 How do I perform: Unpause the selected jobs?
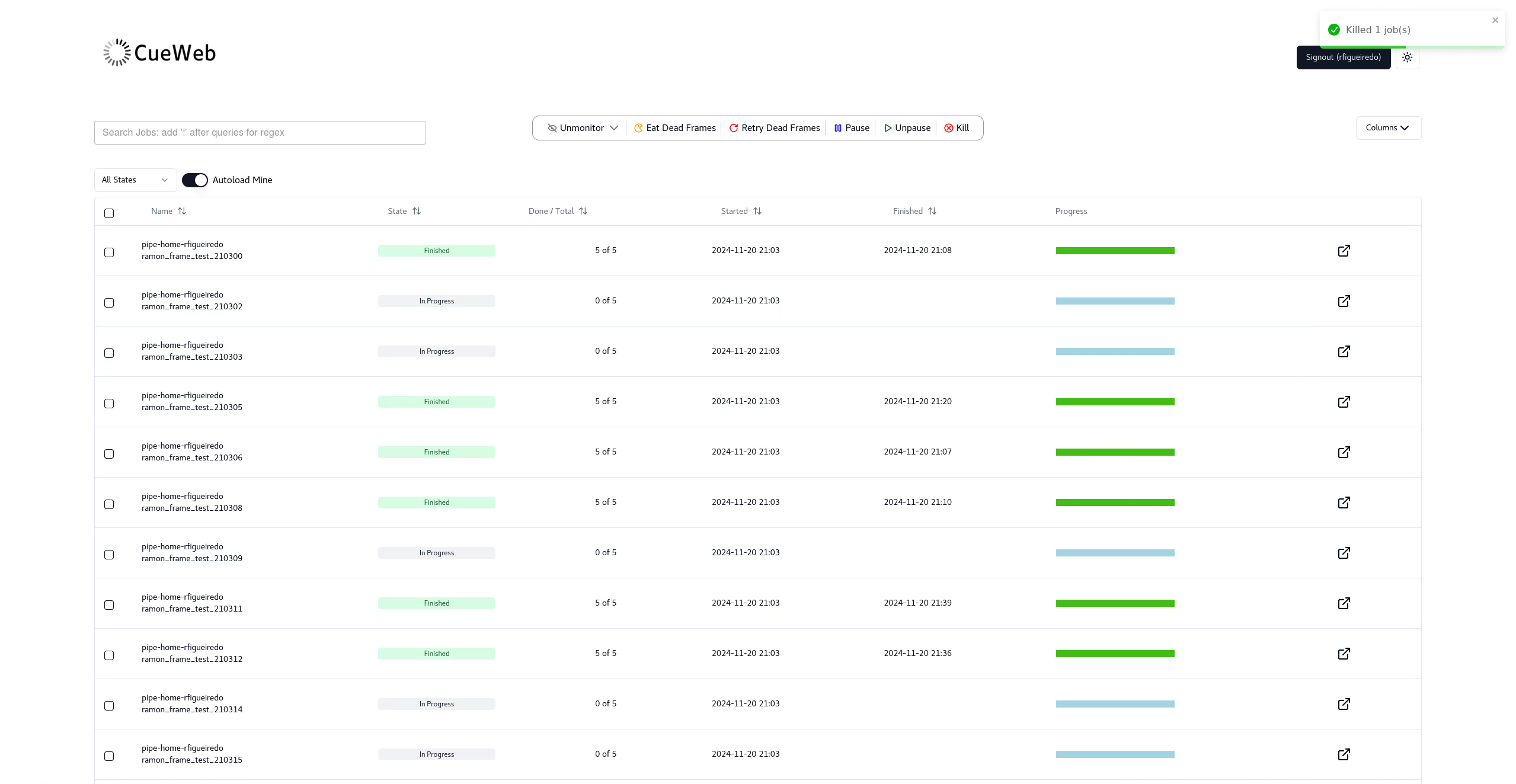[907, 128]
